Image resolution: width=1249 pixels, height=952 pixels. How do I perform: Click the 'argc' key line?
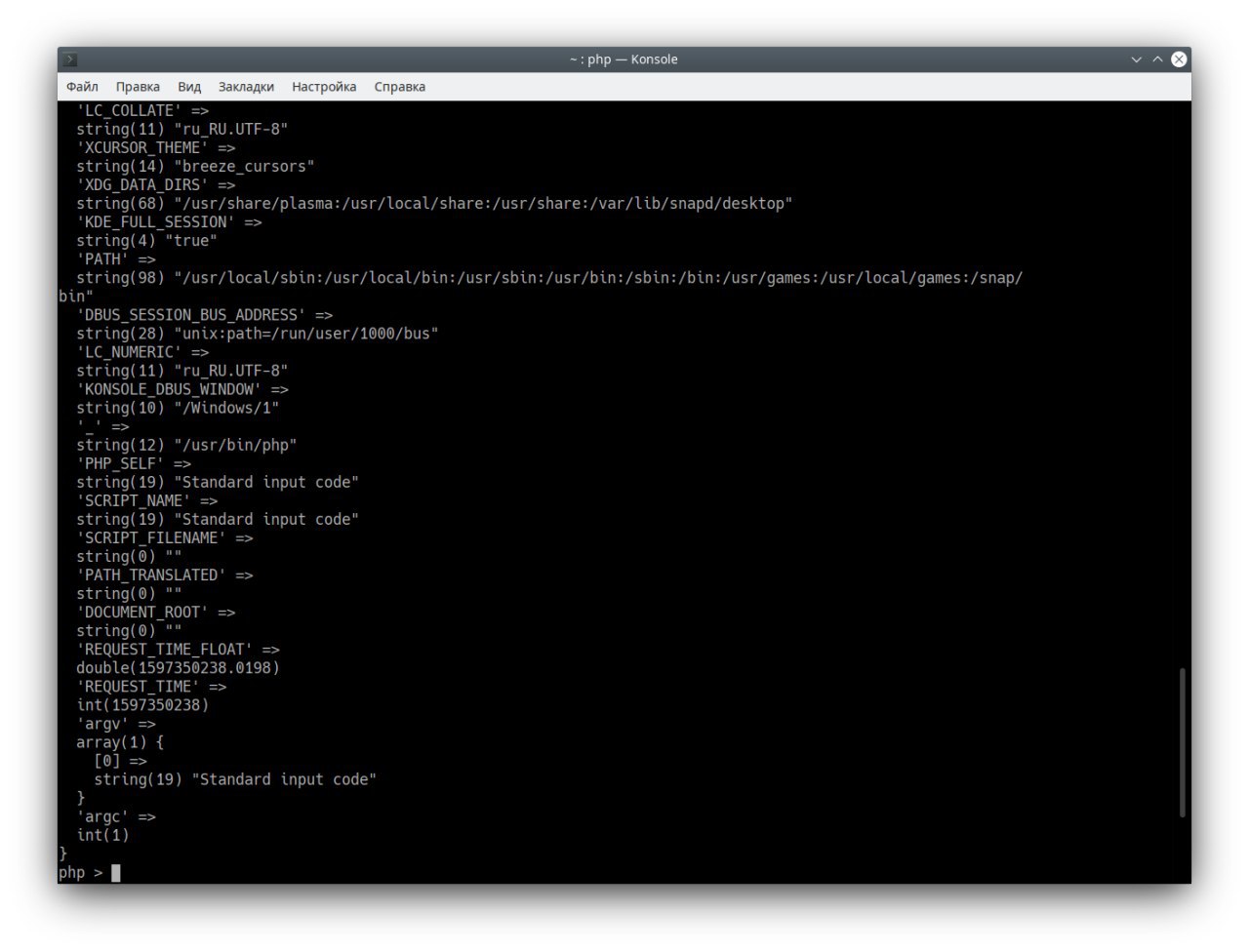pyautogui.click(x=116, y=816)
